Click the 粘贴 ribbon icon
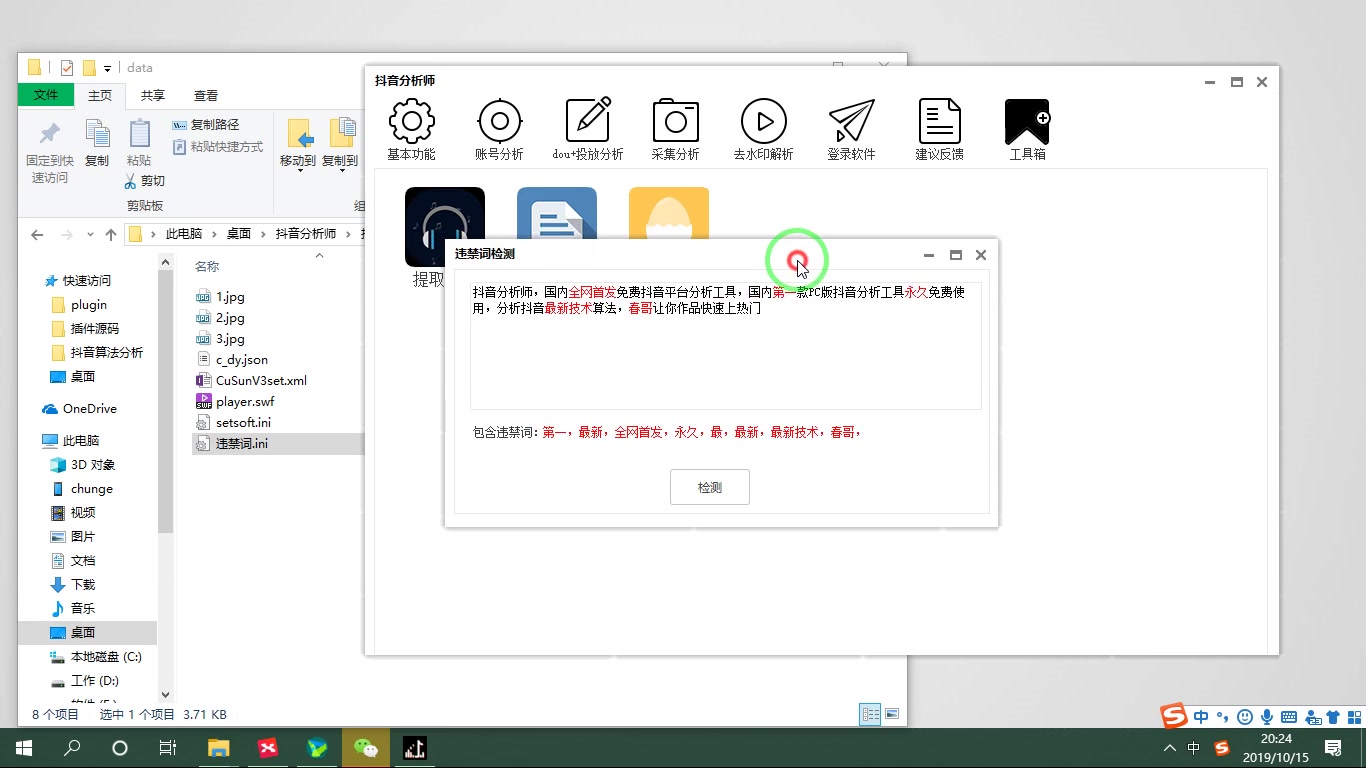Viewport: 1366px width, 768px height. tap(139, 133)
